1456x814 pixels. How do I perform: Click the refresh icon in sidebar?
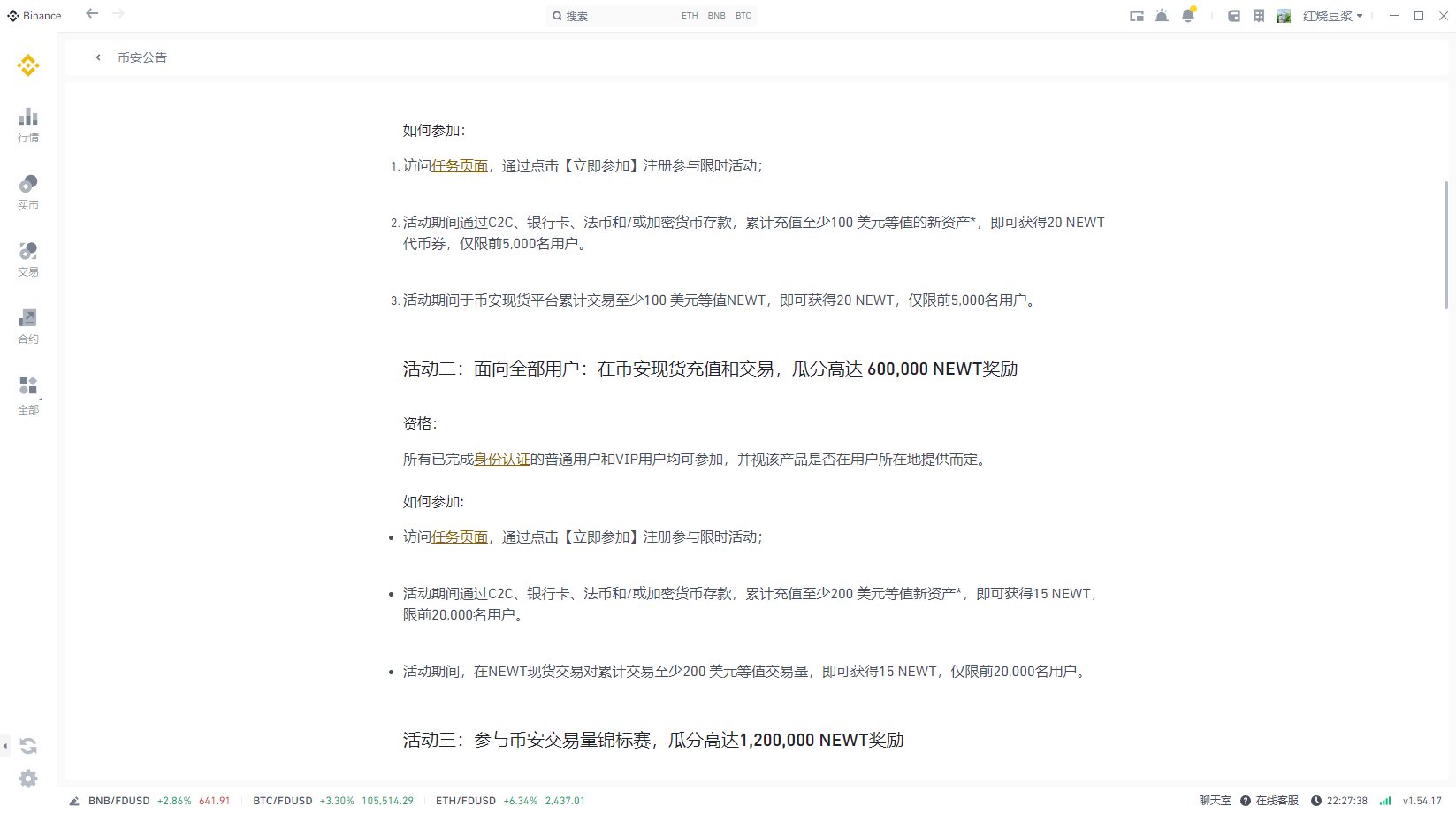pyautogui.click(x=28, y=746)
